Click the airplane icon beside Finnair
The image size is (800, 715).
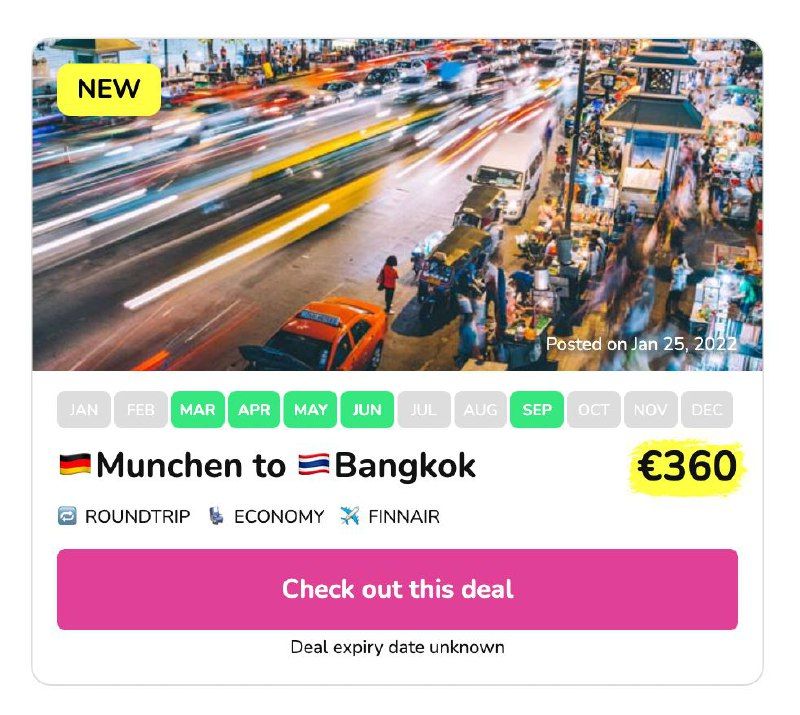(349, 516)
